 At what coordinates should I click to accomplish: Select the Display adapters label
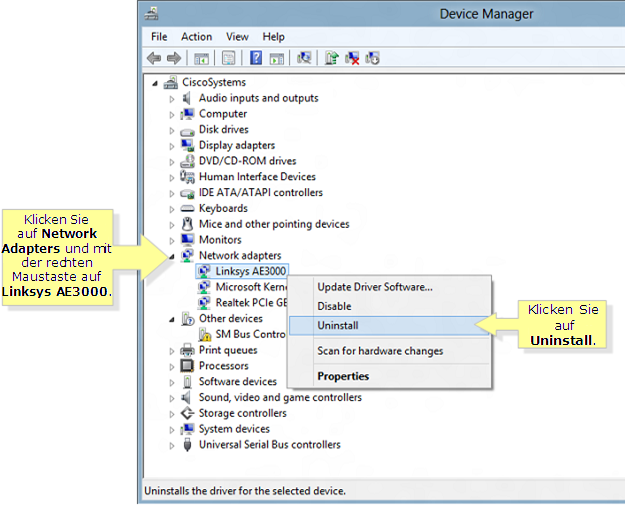pyautogui.click(x=237, y=145)
